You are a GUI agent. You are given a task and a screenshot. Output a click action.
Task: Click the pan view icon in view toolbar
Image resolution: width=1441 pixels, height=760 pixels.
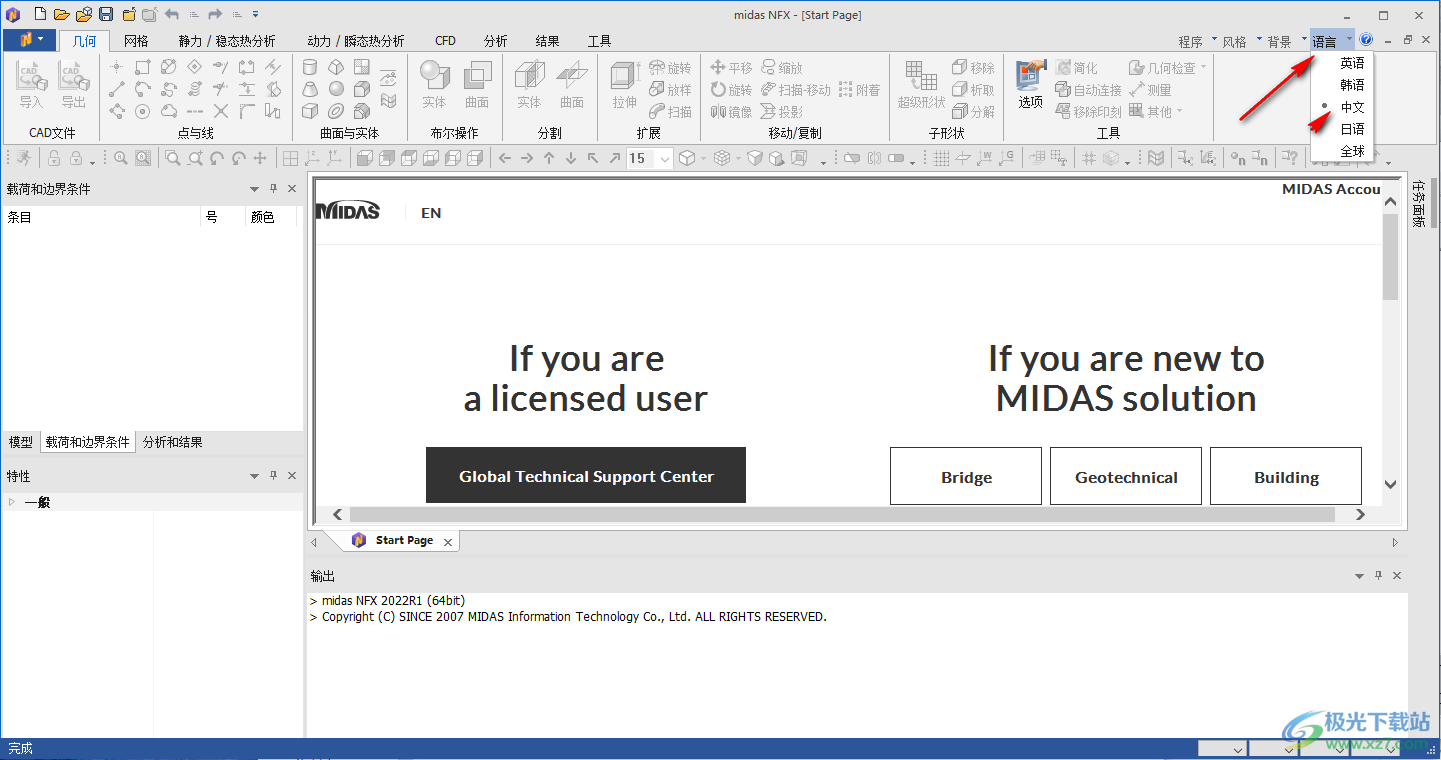260,158
